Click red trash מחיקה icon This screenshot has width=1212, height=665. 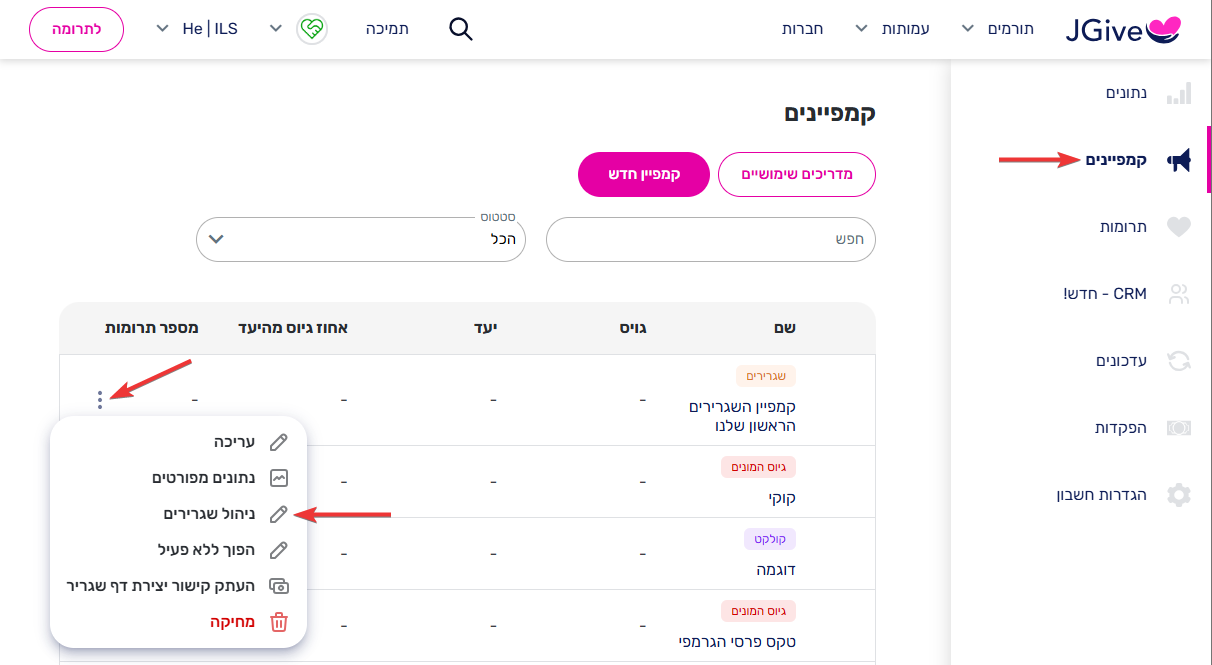click(279, 622)
